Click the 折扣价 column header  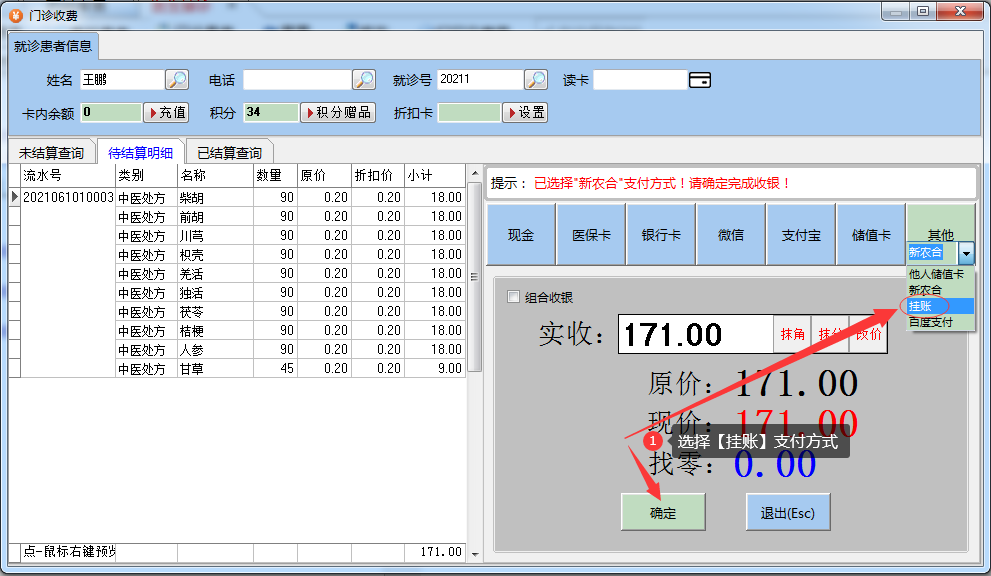[x=377, y=175]
